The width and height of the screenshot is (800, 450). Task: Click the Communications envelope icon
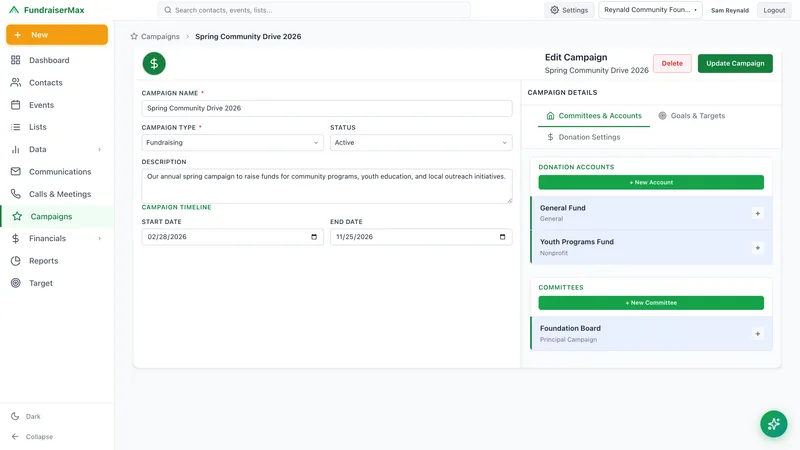[16, 171]
